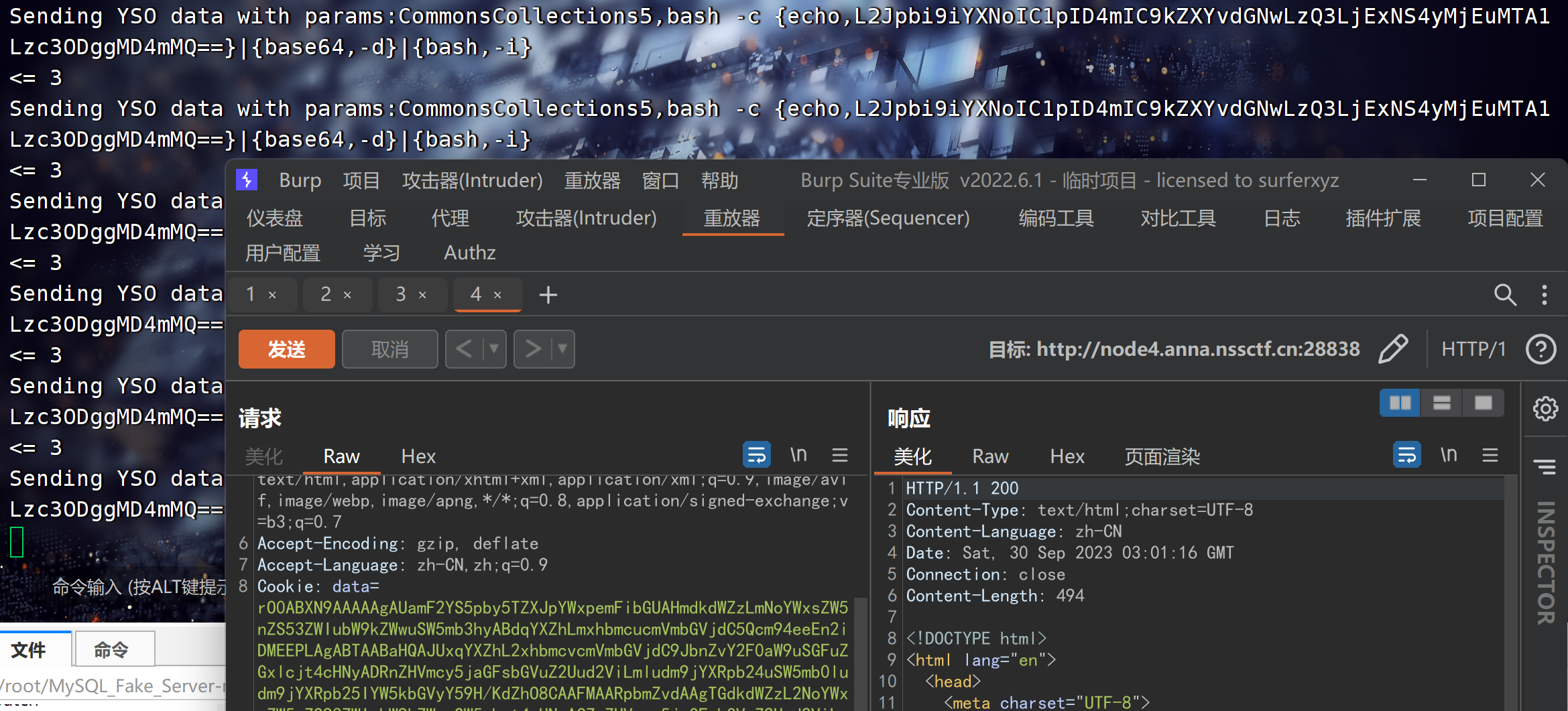Screen dimensions: 1568x711
Task: Open the repeater three-dot options menu
Action: [x=1545, y=295]
